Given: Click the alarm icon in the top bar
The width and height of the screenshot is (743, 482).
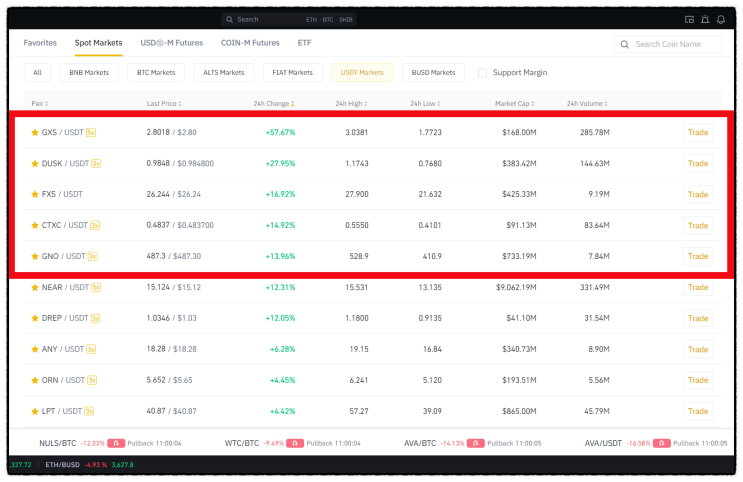Looking at the screenshot, I should click(705, 19).
